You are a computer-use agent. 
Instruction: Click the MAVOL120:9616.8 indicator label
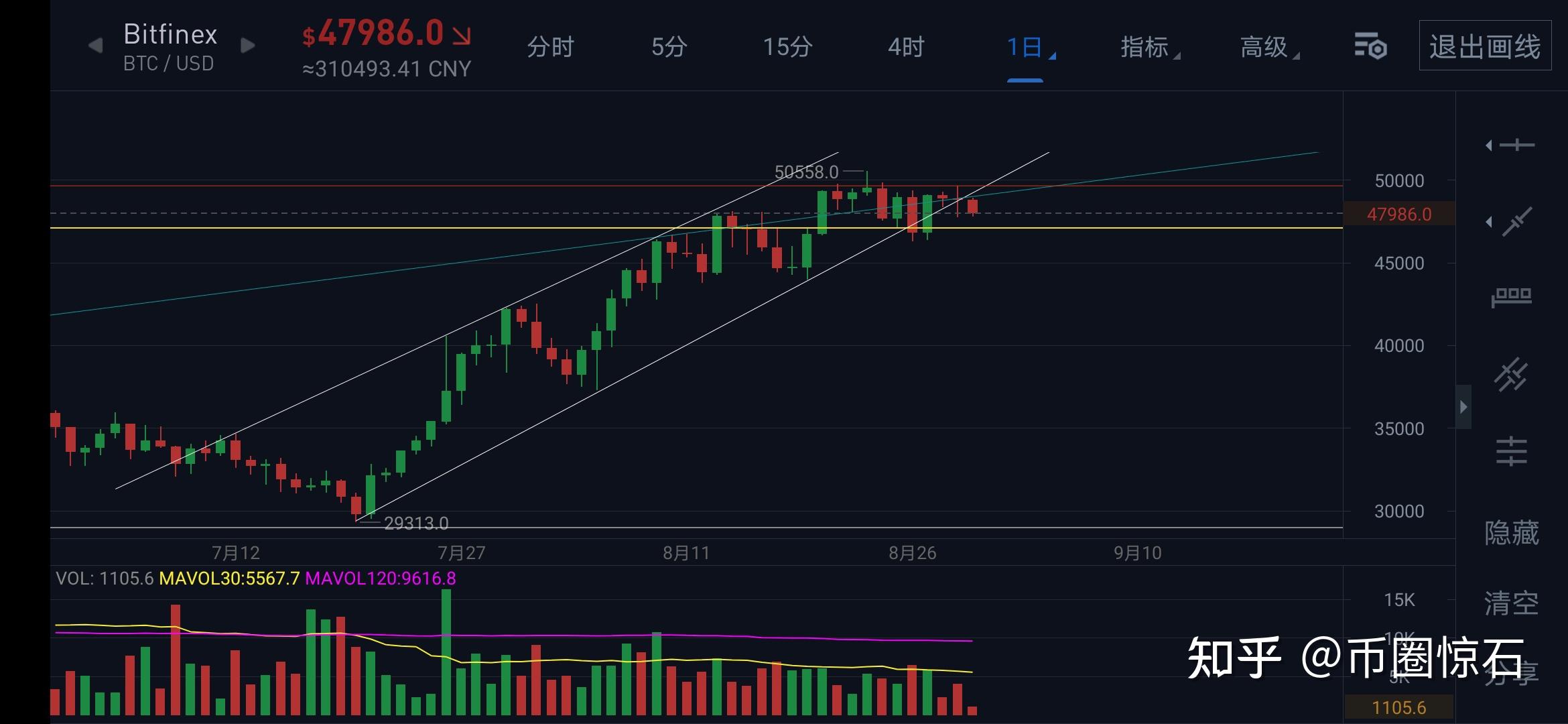pyautogui.click(x=381, y=579)
